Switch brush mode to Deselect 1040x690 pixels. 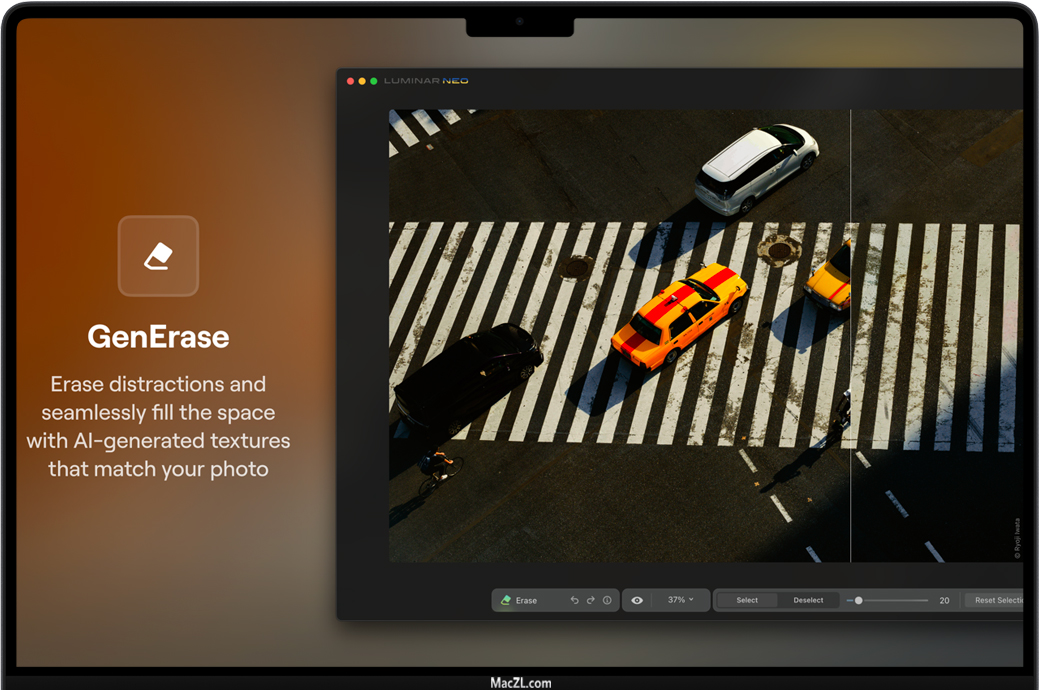(808, 600)
